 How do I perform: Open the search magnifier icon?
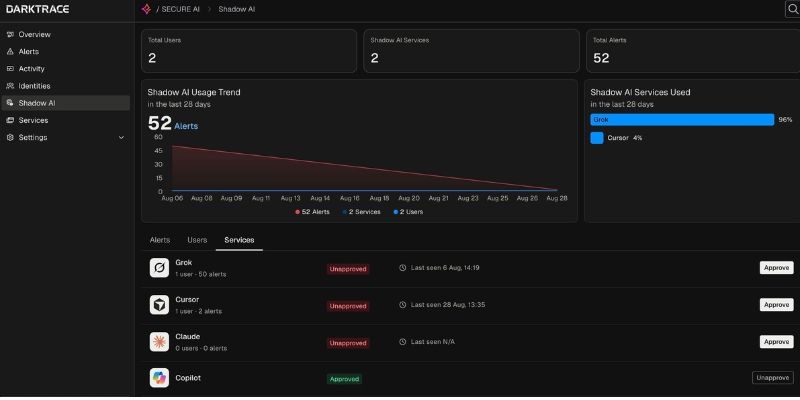point(793,9)
